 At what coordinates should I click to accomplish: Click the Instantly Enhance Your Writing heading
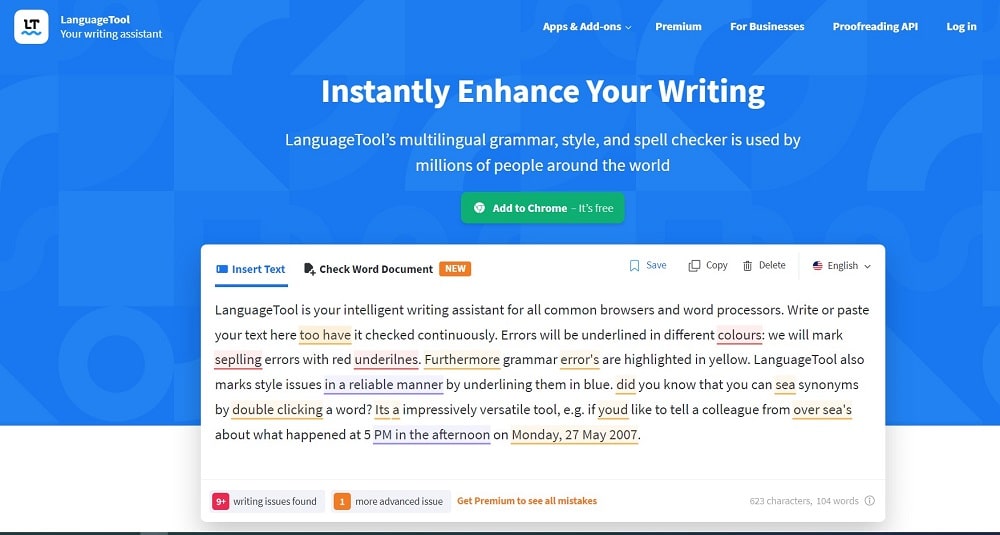coord(543,91)
